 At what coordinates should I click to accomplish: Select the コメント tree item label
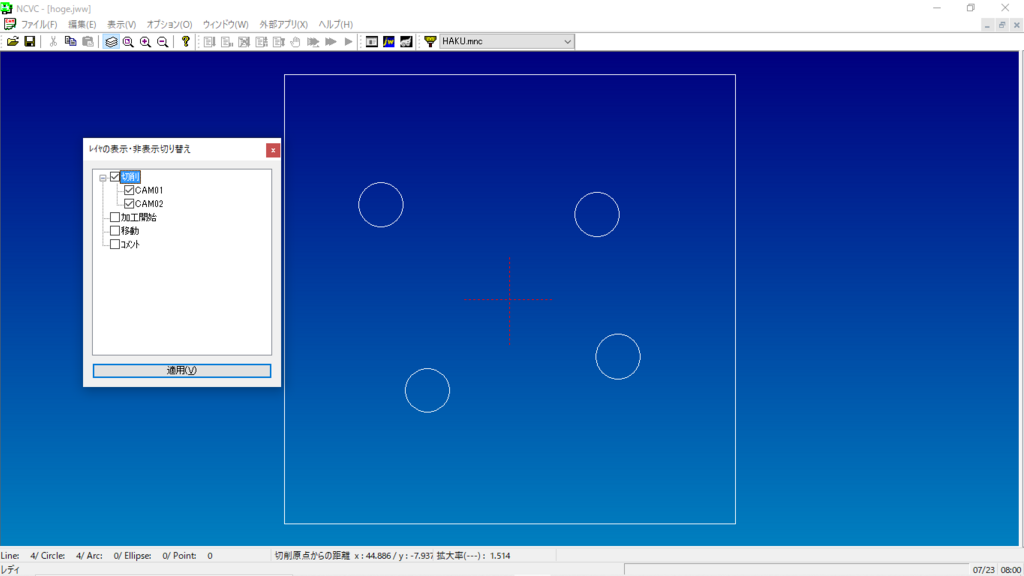point(130,244)
